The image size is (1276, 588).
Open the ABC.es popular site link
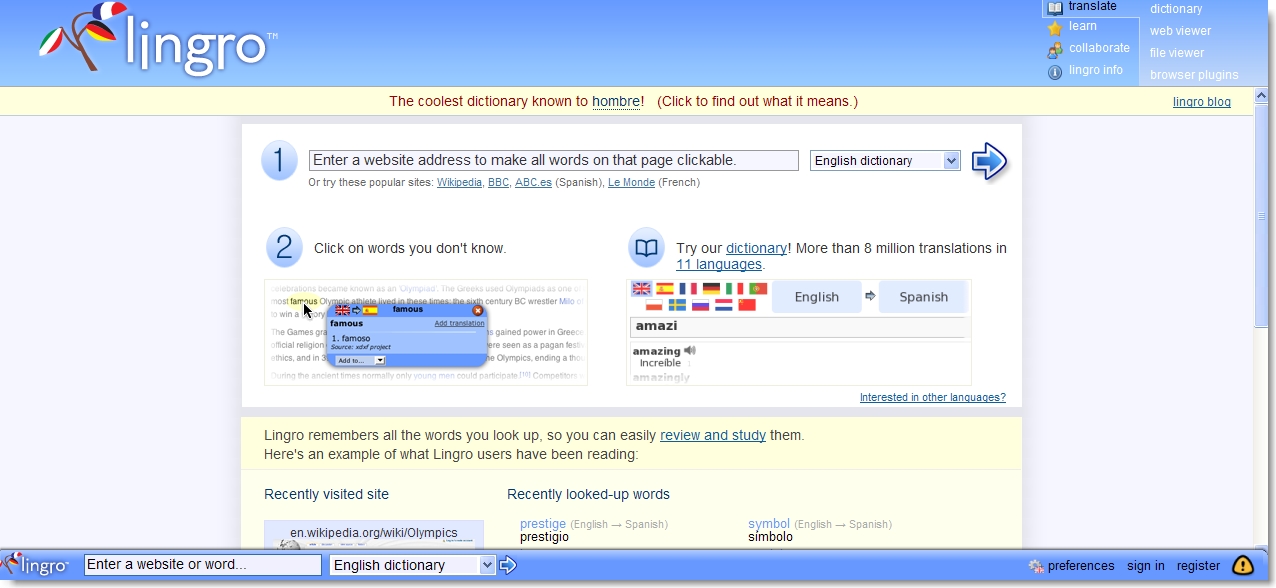[534, 183]
